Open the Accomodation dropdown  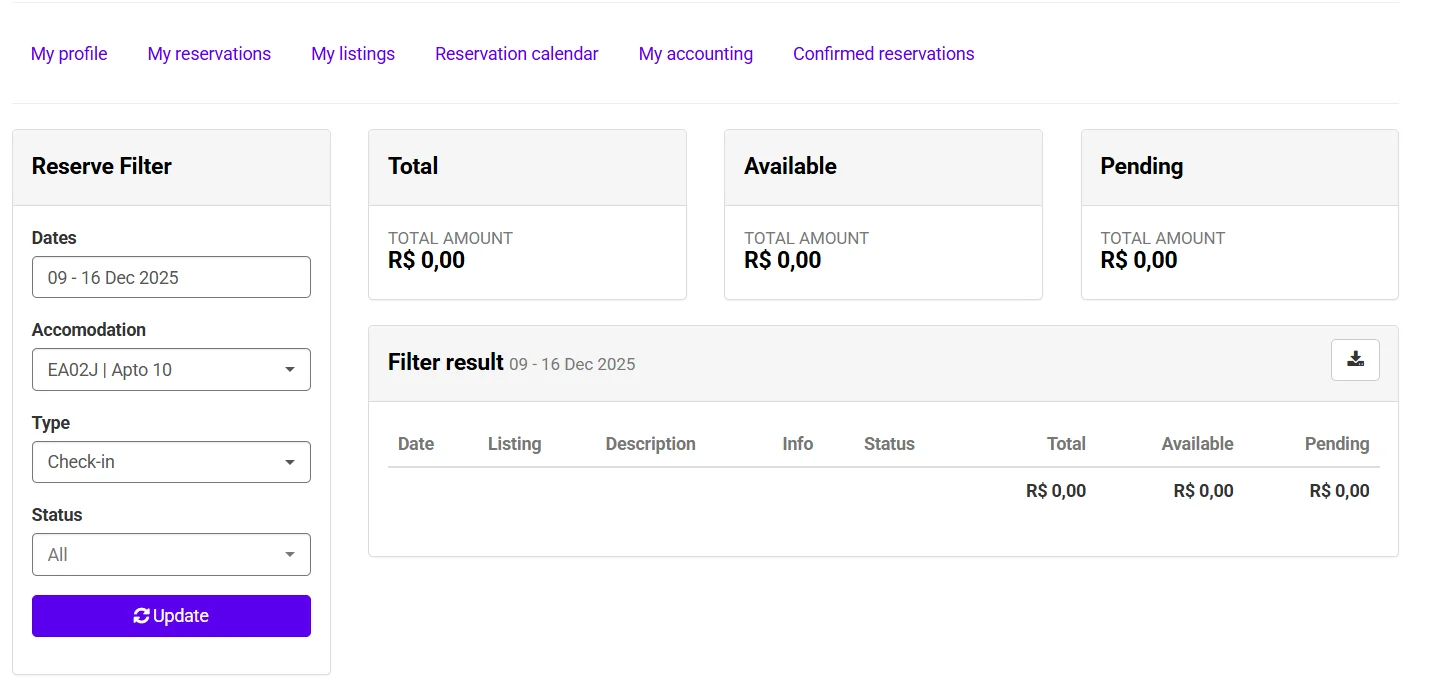tap(171, 370)
